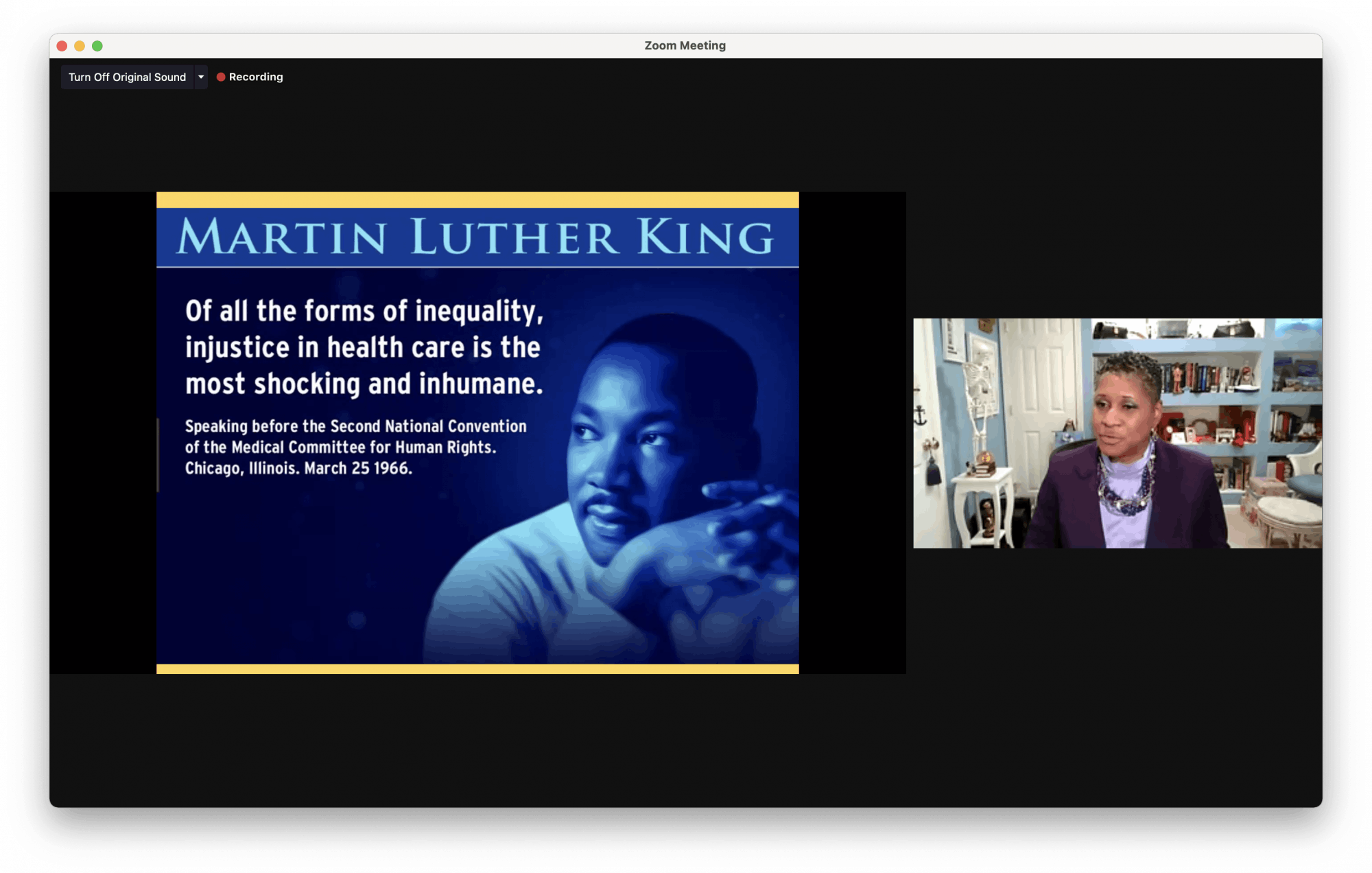This screenshot has width=1372, height=873.
Task: Click the Zoom Meeting title bar text
Action: [685, 45]
